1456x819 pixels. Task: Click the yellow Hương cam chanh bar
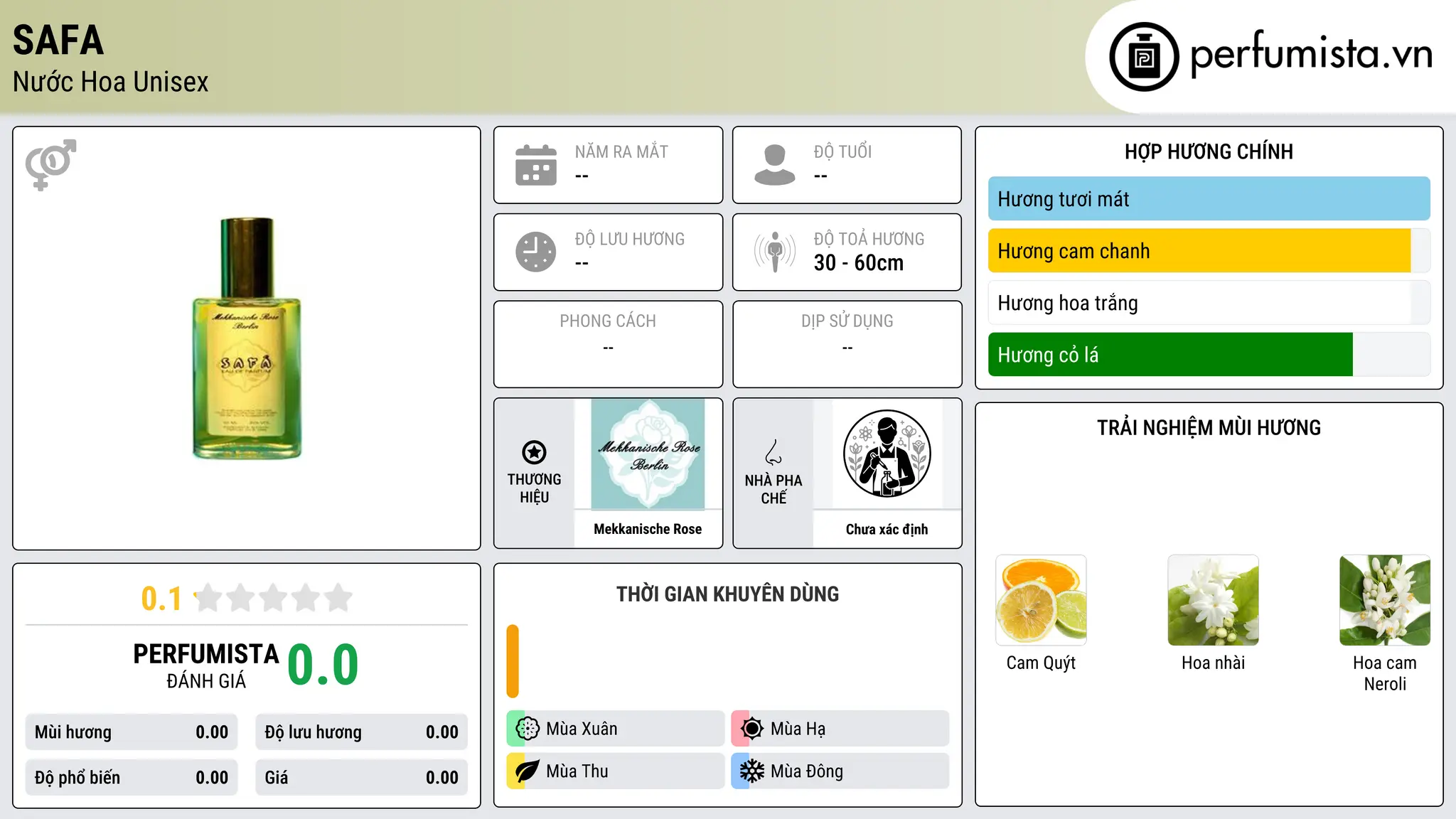point(1199,251)
